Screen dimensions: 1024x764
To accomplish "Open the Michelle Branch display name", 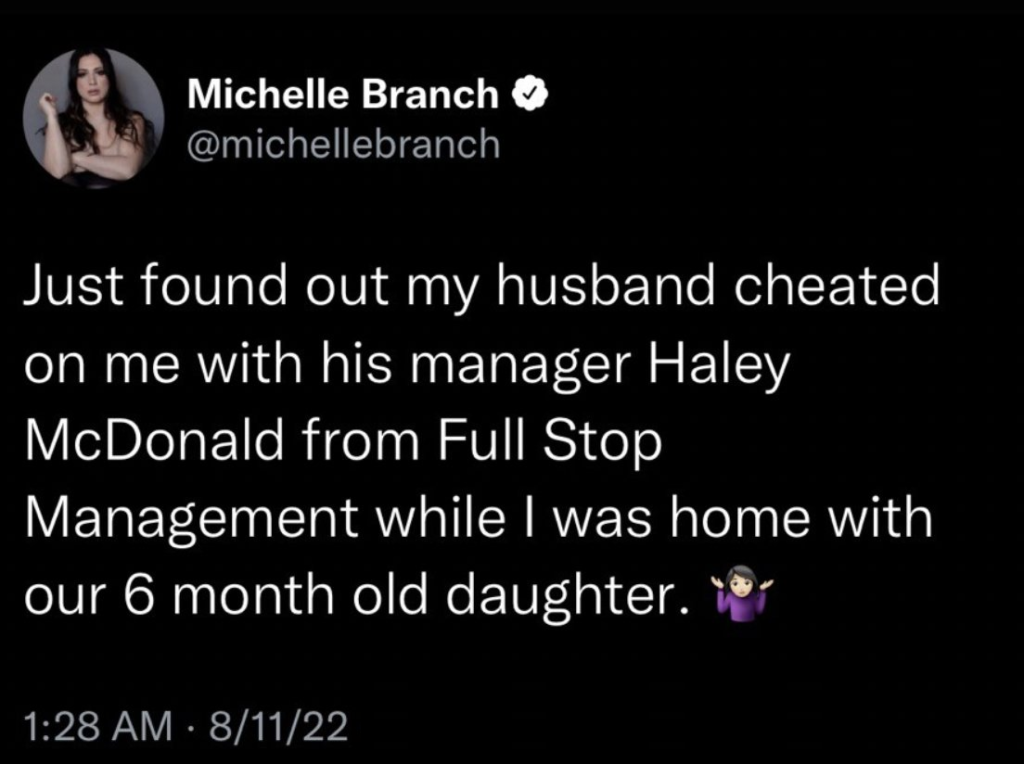I will (x=343, y=94).
